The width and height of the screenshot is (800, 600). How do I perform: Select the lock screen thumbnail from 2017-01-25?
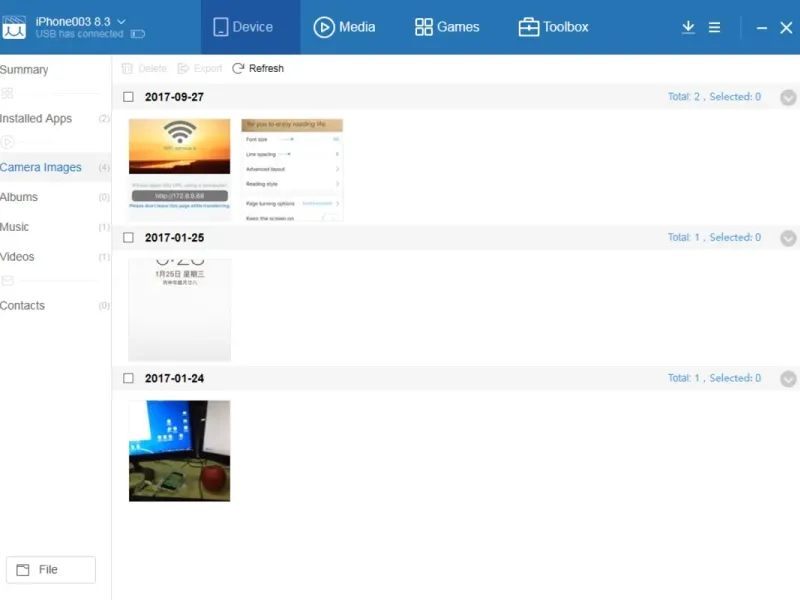180,310
